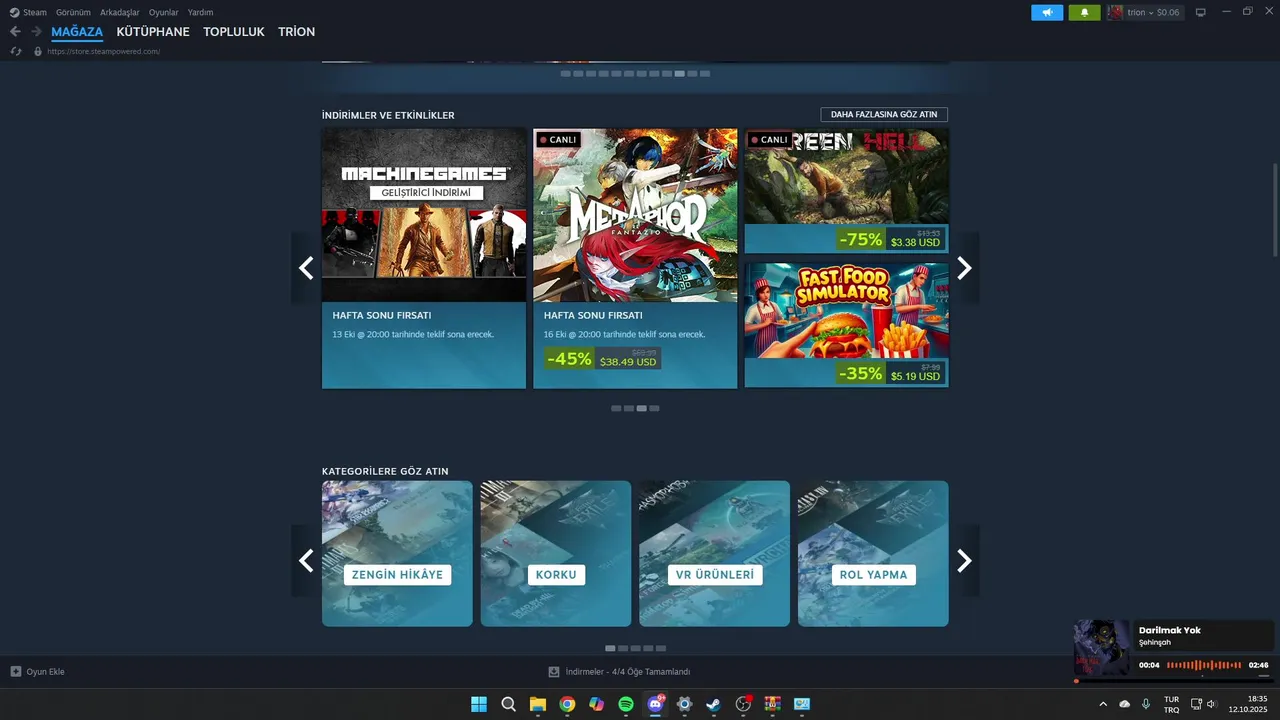Click the -45% $38.49 USD price
Viewport: 1280px width, 720px height.
(x=602, y=358)
